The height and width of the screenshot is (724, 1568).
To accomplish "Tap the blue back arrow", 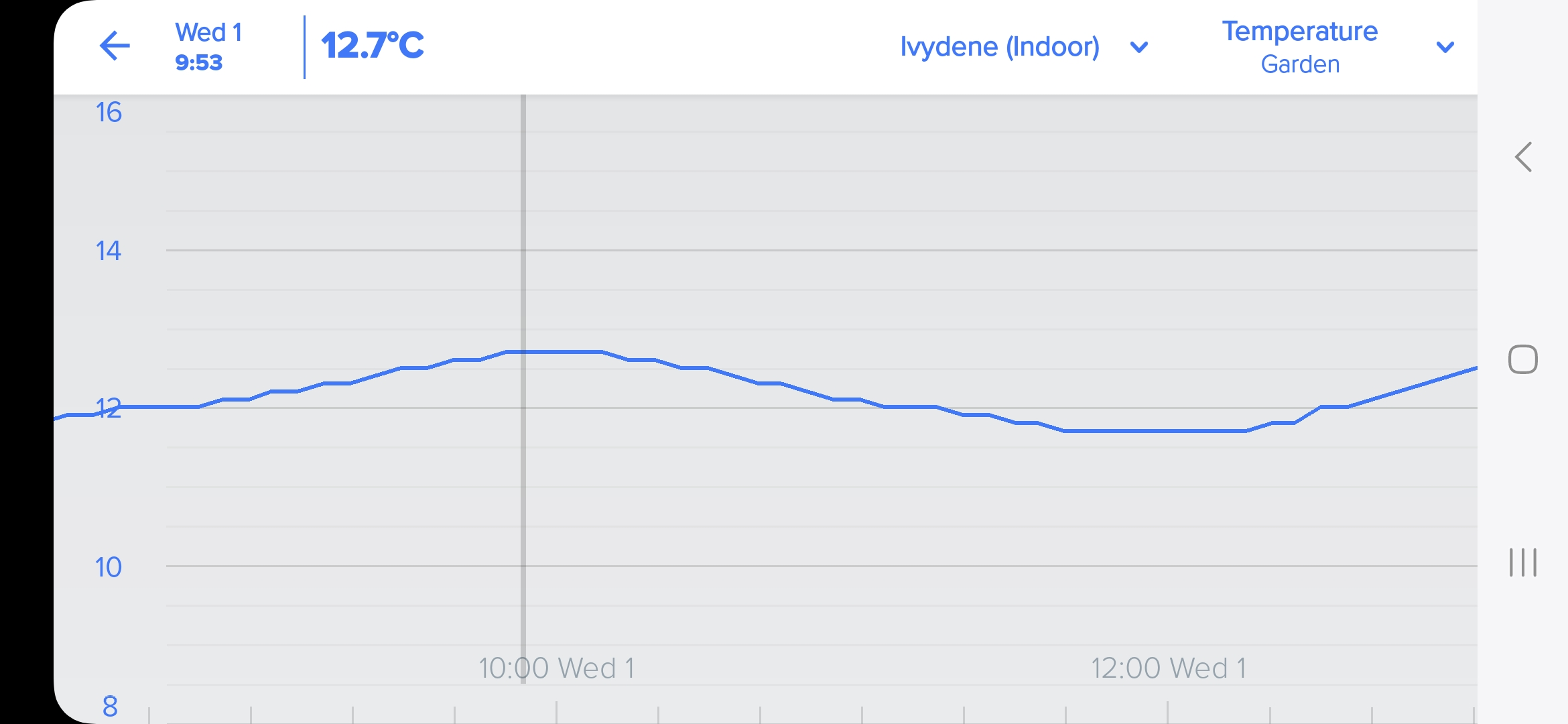I will click(x=115, y=46).
